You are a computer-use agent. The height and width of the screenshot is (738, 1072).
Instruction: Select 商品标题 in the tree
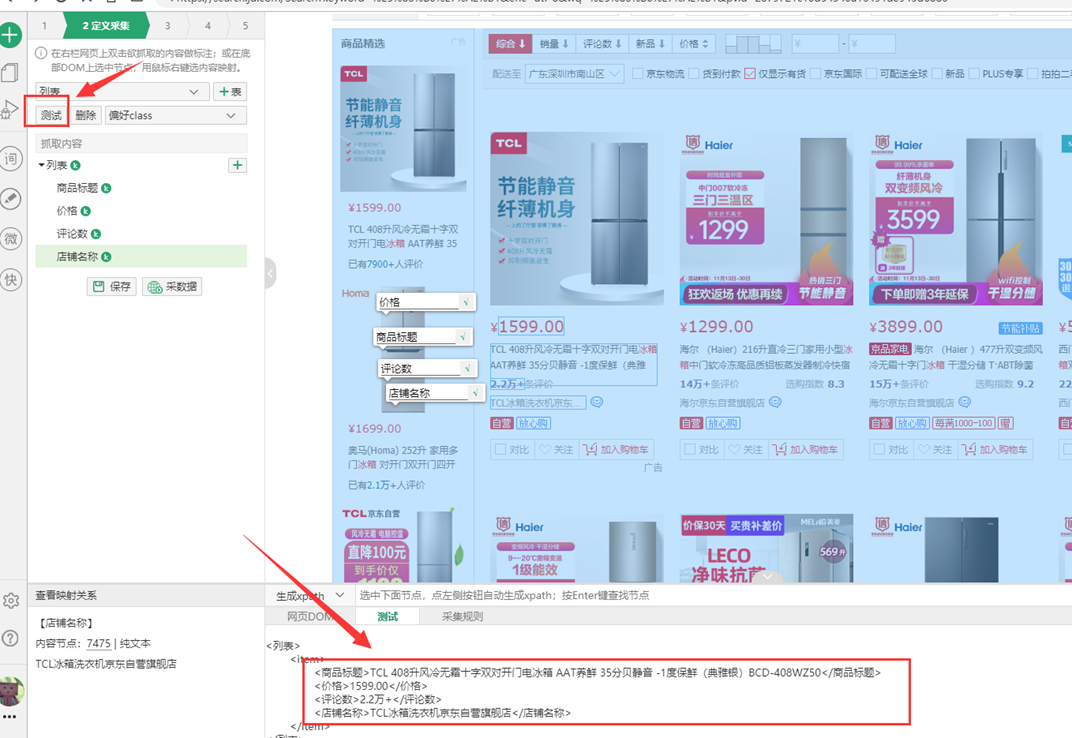77,188
